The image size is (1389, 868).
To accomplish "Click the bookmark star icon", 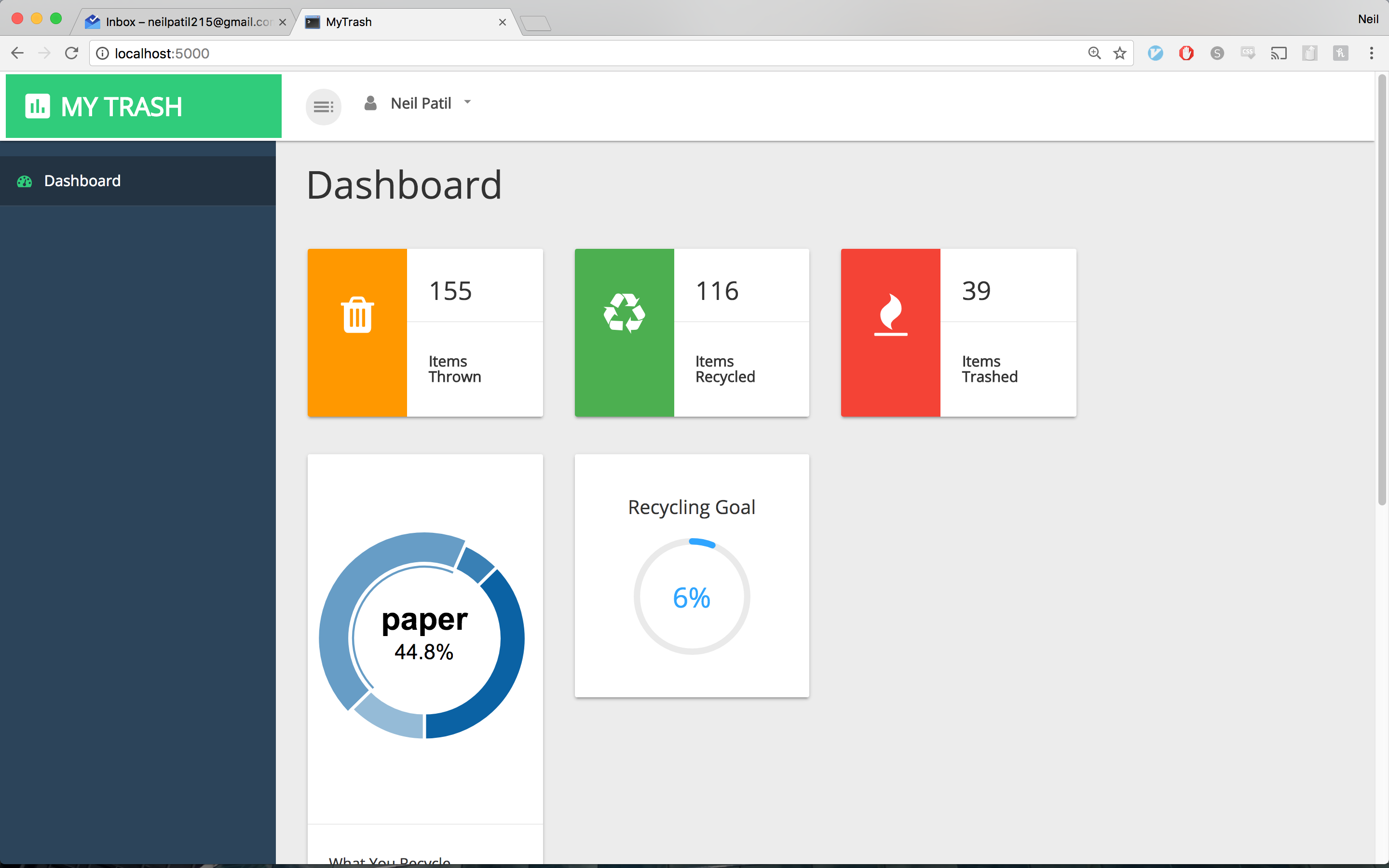I will point(1119,54).
